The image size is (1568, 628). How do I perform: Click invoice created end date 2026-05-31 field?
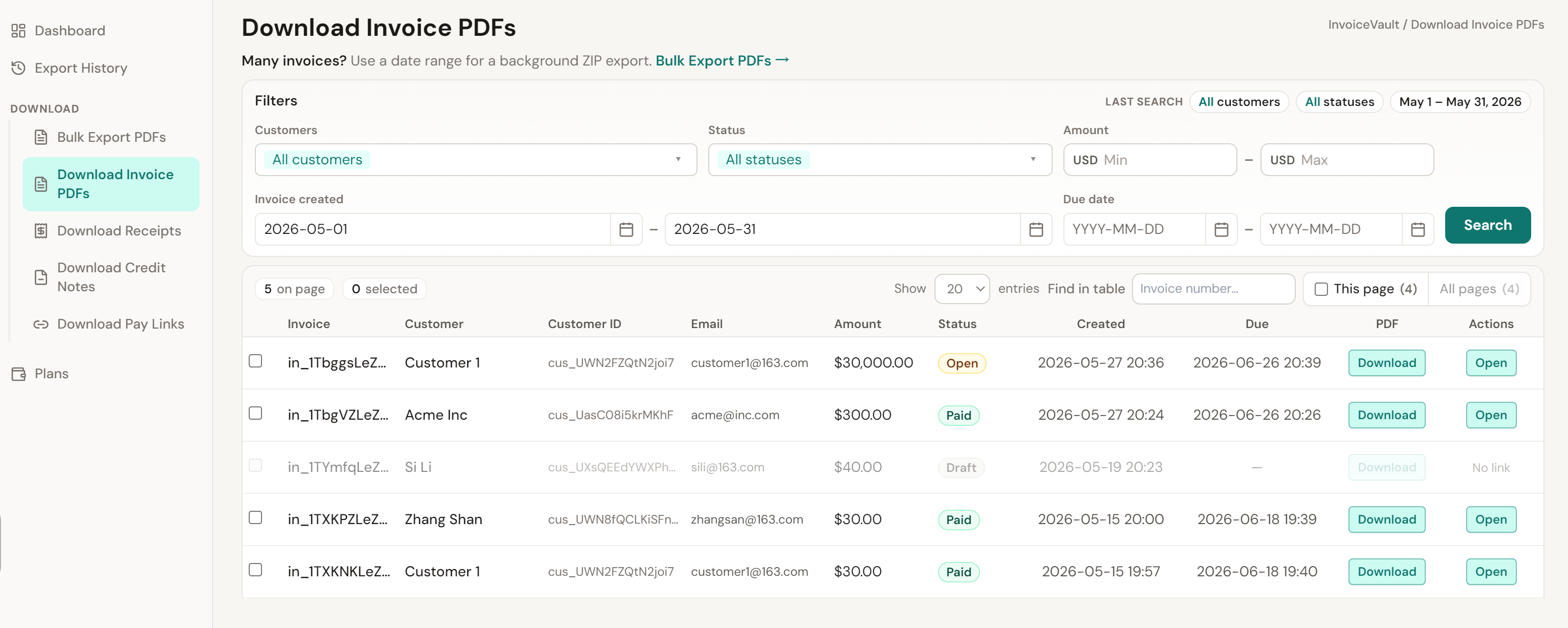coord(842,229)
